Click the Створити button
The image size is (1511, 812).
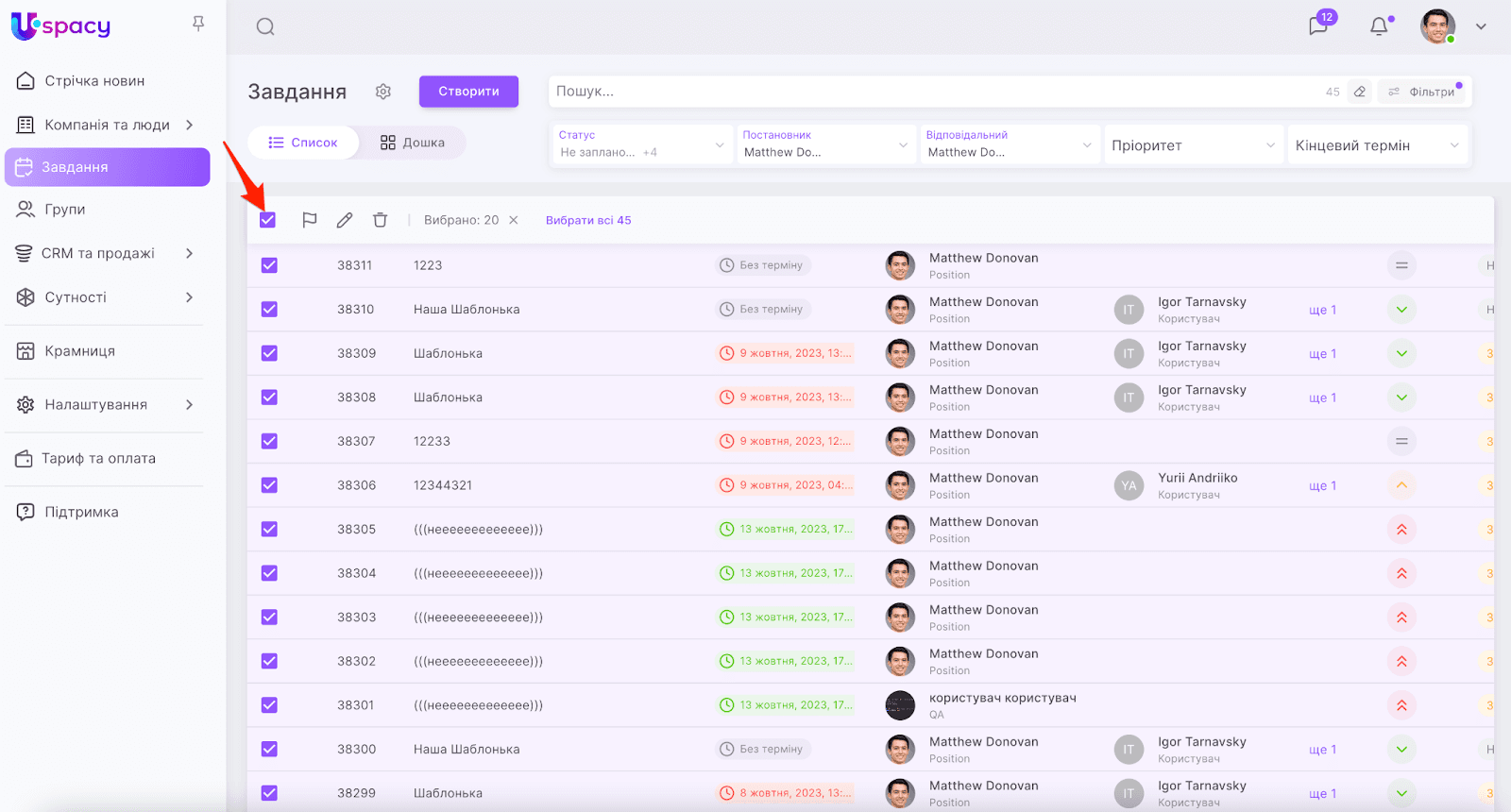(468, 92)
